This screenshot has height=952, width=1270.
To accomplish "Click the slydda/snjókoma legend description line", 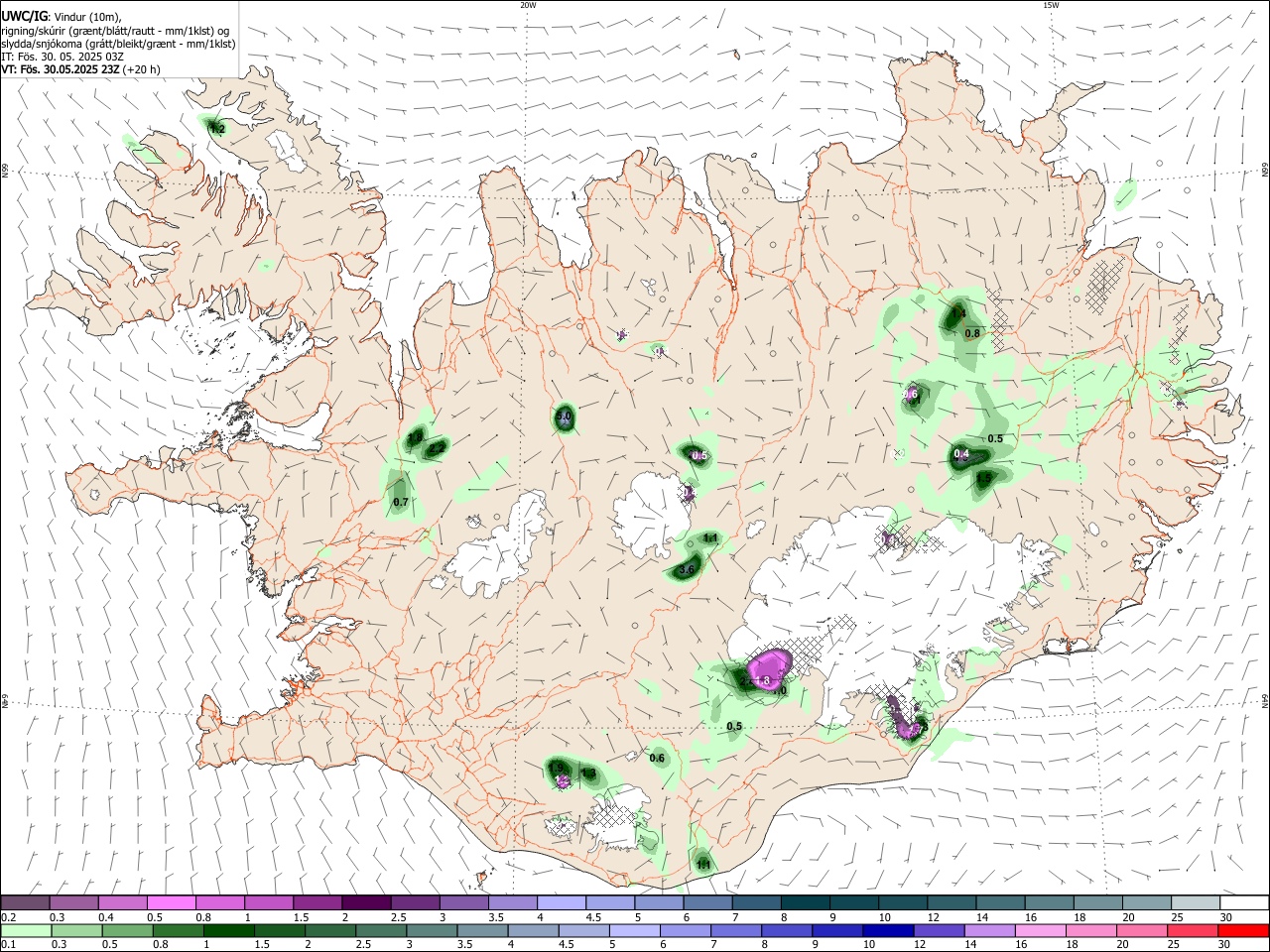I will point(118,44).
